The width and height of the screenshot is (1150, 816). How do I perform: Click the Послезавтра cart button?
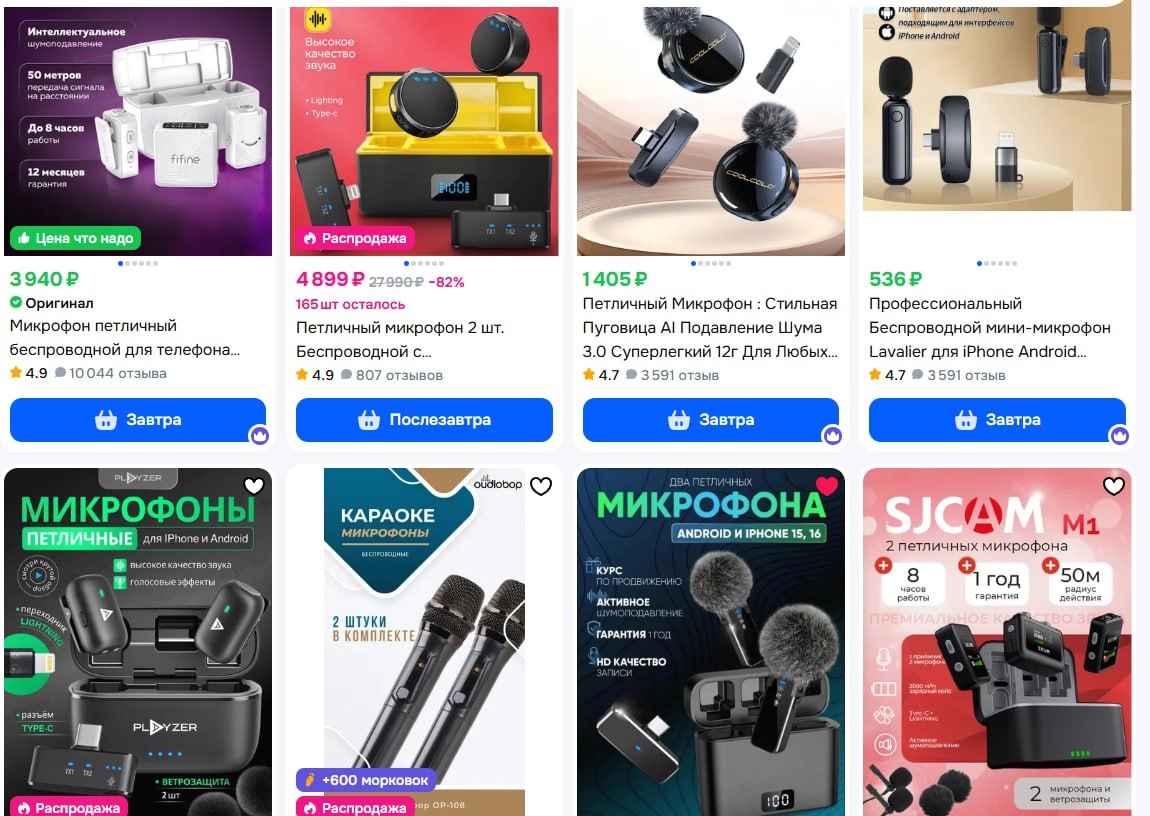coord(424,420)
